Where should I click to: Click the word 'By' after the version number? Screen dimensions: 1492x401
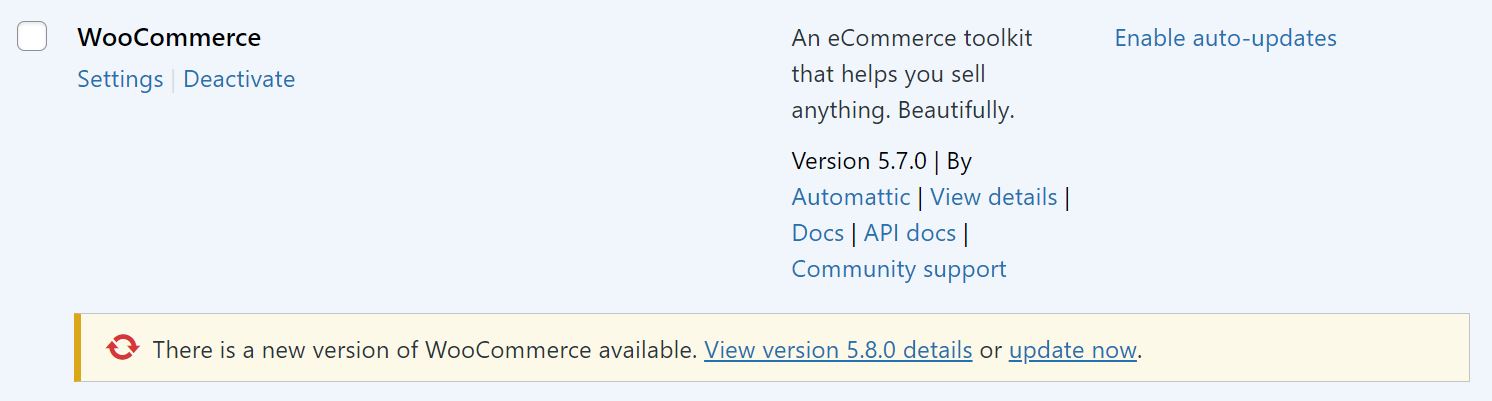[959, 161]
